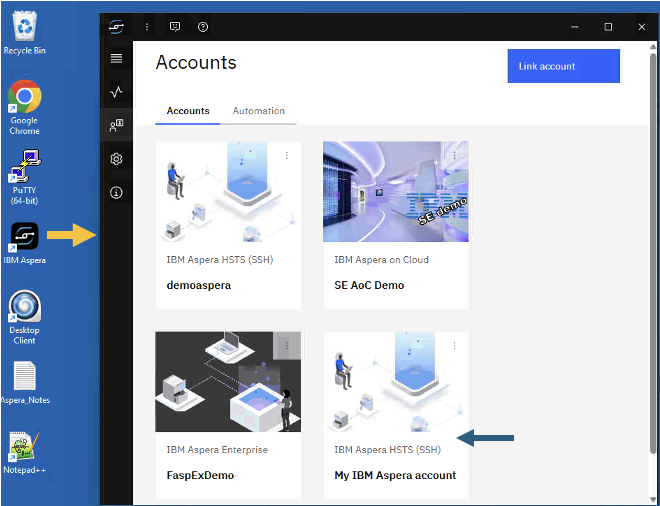This screenshot has height=506, width=660.
Task: Click the IBM Aspera logo in title bar
Action: [116, 27]
